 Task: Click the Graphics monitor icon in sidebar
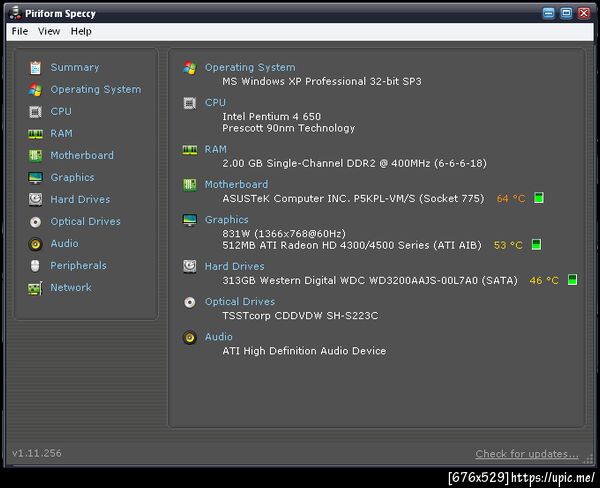pyautogui.click(x=35, y=178)
